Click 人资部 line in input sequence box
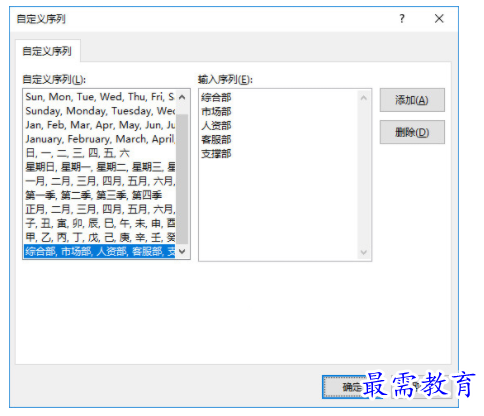This screenshot has width=484, height=416. click(216, 126)
